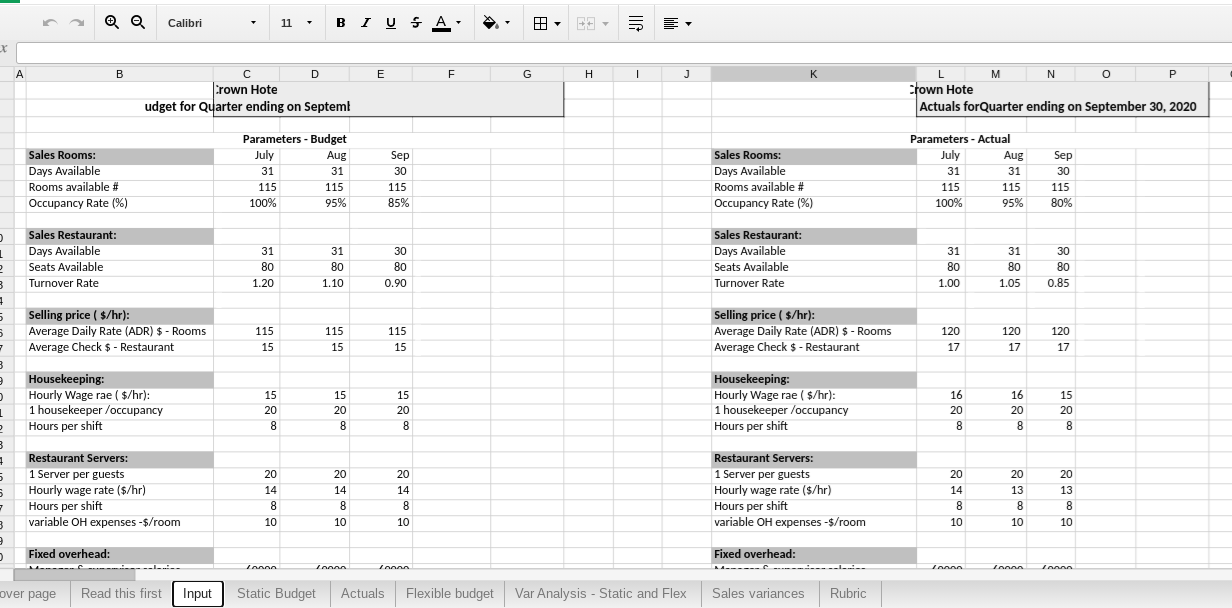Select column K header

(x=813, y=74)
